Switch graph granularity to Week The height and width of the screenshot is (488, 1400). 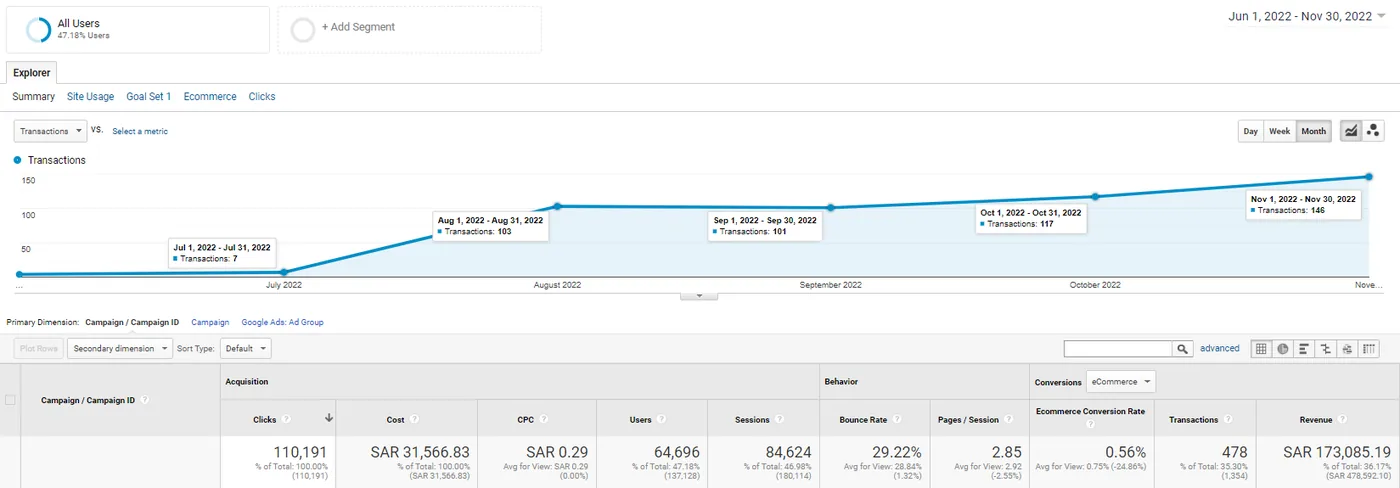point(1280,131)
